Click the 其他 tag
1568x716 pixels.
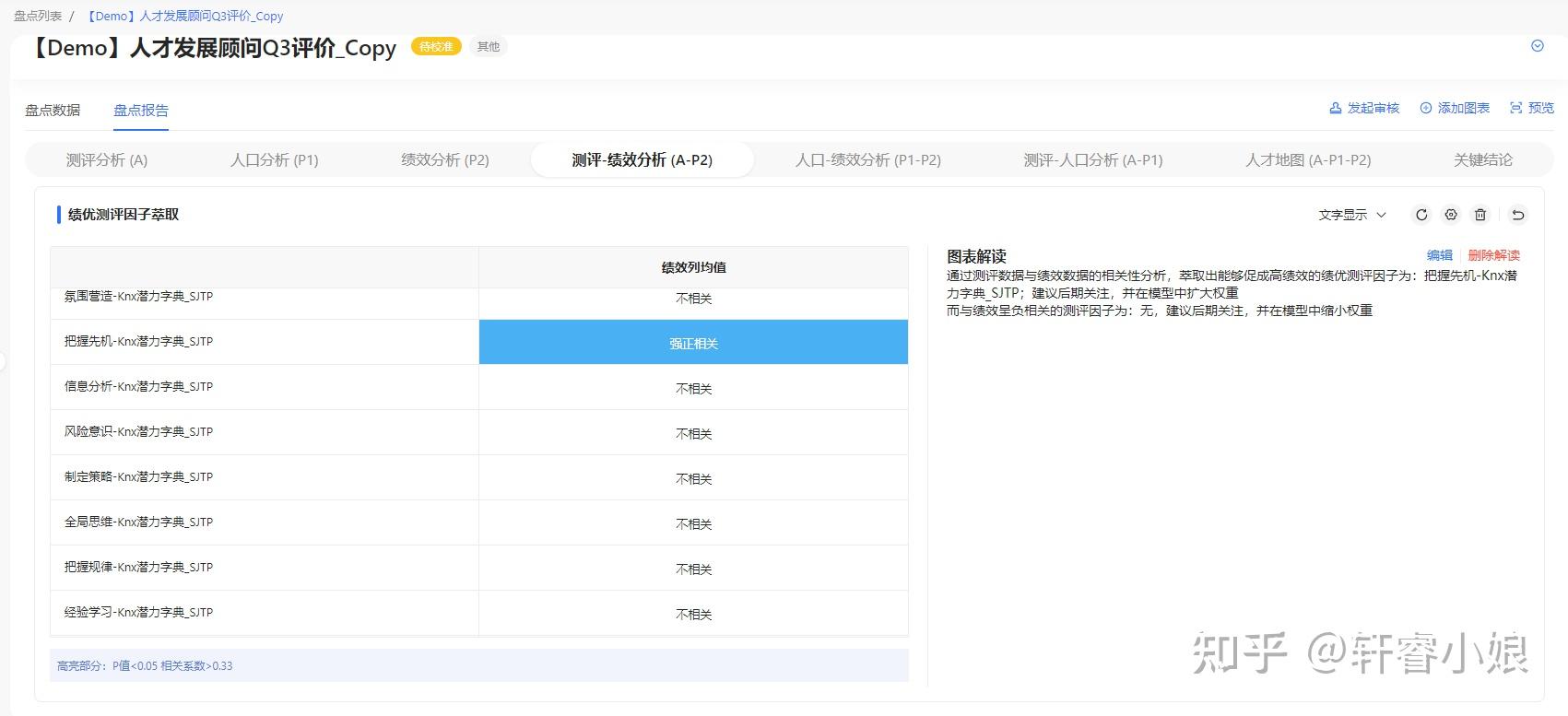tap(489, 46)
